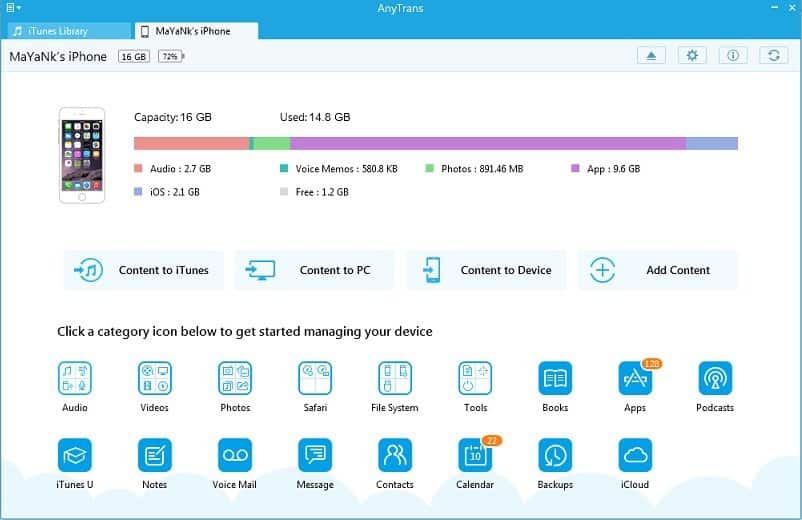Click the Content to PC button
The image size is (802, 520).
[x=315, y=270]
